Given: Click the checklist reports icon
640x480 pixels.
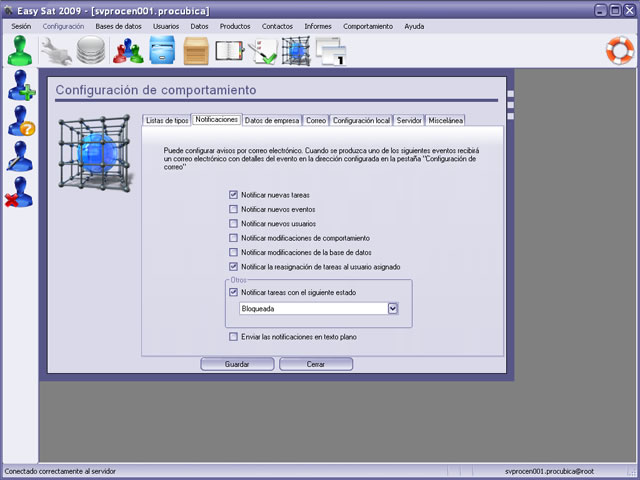Looking at the screenshot, I should coord(264,50).
